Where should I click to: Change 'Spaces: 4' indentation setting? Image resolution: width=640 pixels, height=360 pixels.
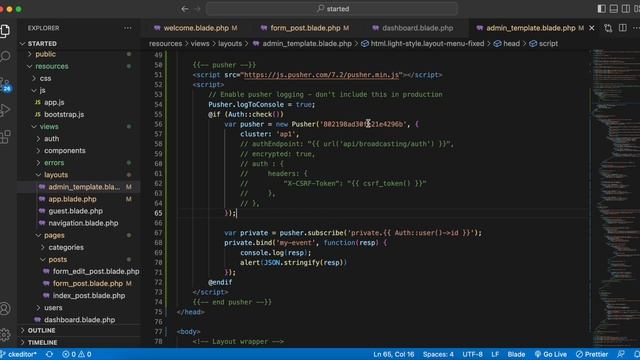pyautogui.click(x=438, y=354)
